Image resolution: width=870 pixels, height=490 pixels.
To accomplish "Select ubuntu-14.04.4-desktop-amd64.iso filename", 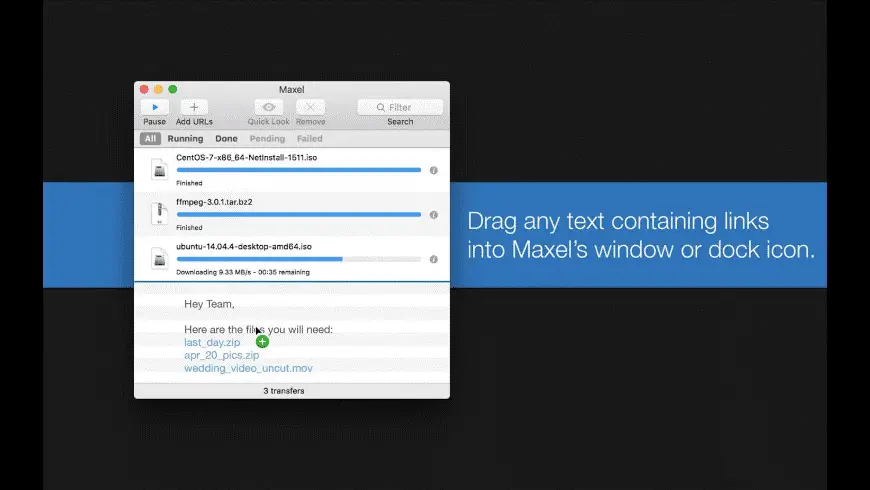I will tap(244, 246).
